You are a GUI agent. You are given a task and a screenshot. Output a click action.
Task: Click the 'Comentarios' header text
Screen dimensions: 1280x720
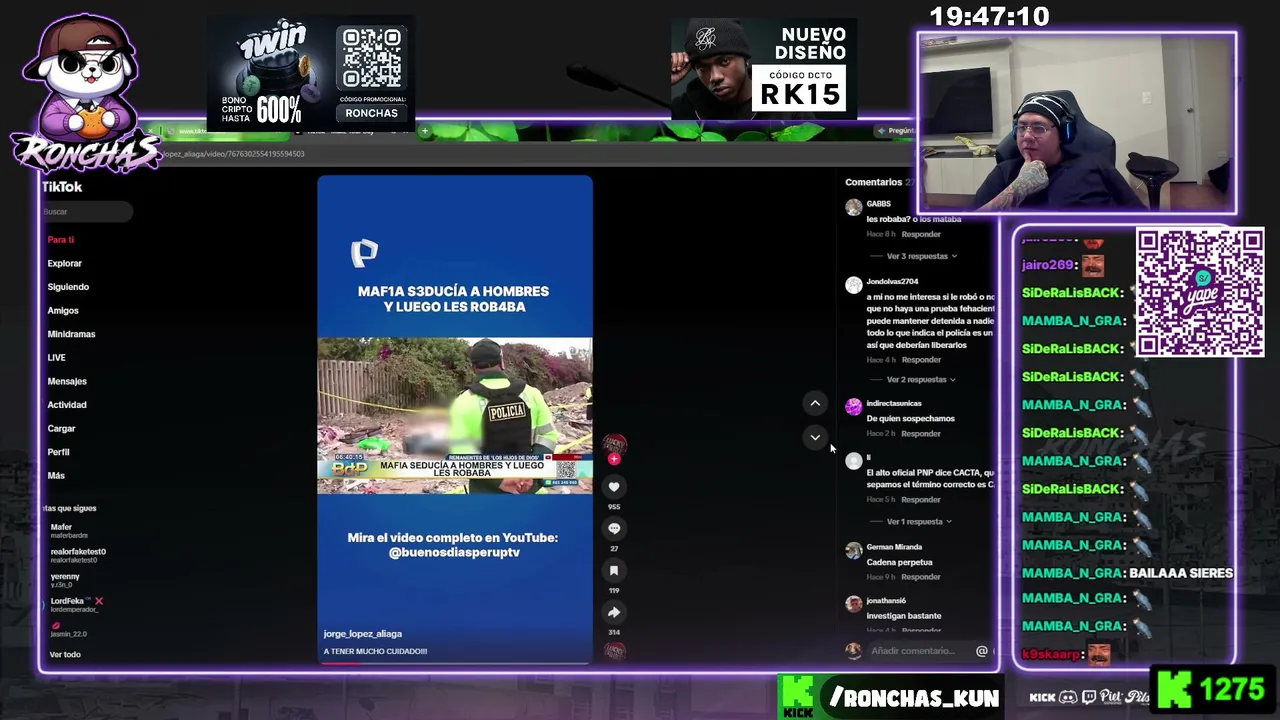tap(873, 183)
